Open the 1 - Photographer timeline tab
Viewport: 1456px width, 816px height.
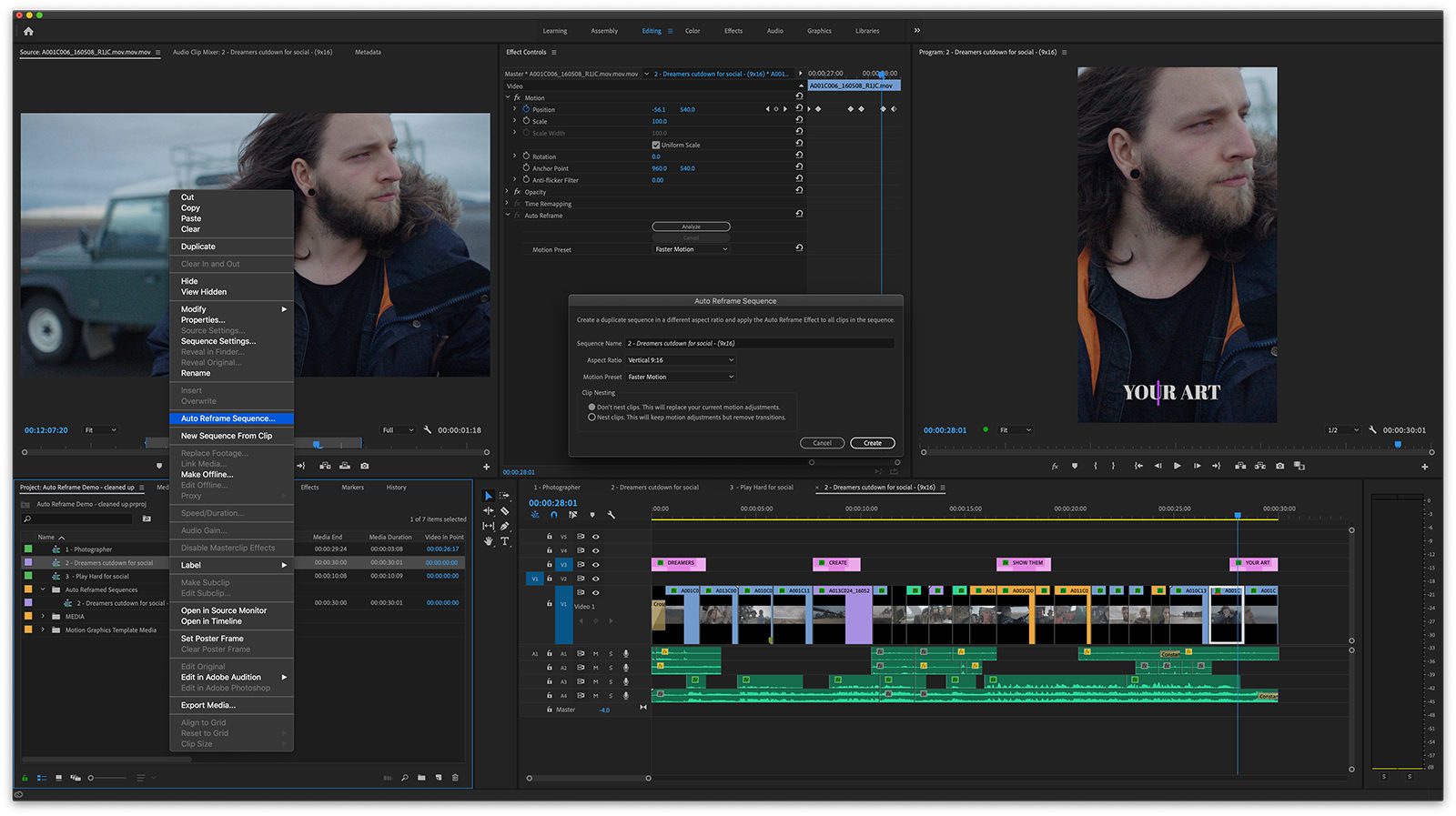pyautogui.click(x=556, y=488)
